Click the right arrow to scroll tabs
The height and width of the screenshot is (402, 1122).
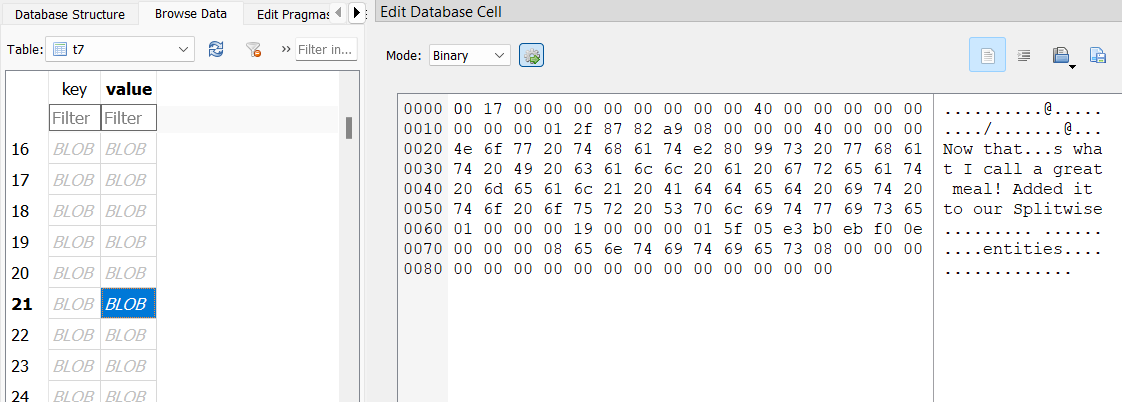pyautogui.click(x=356, y=13)
